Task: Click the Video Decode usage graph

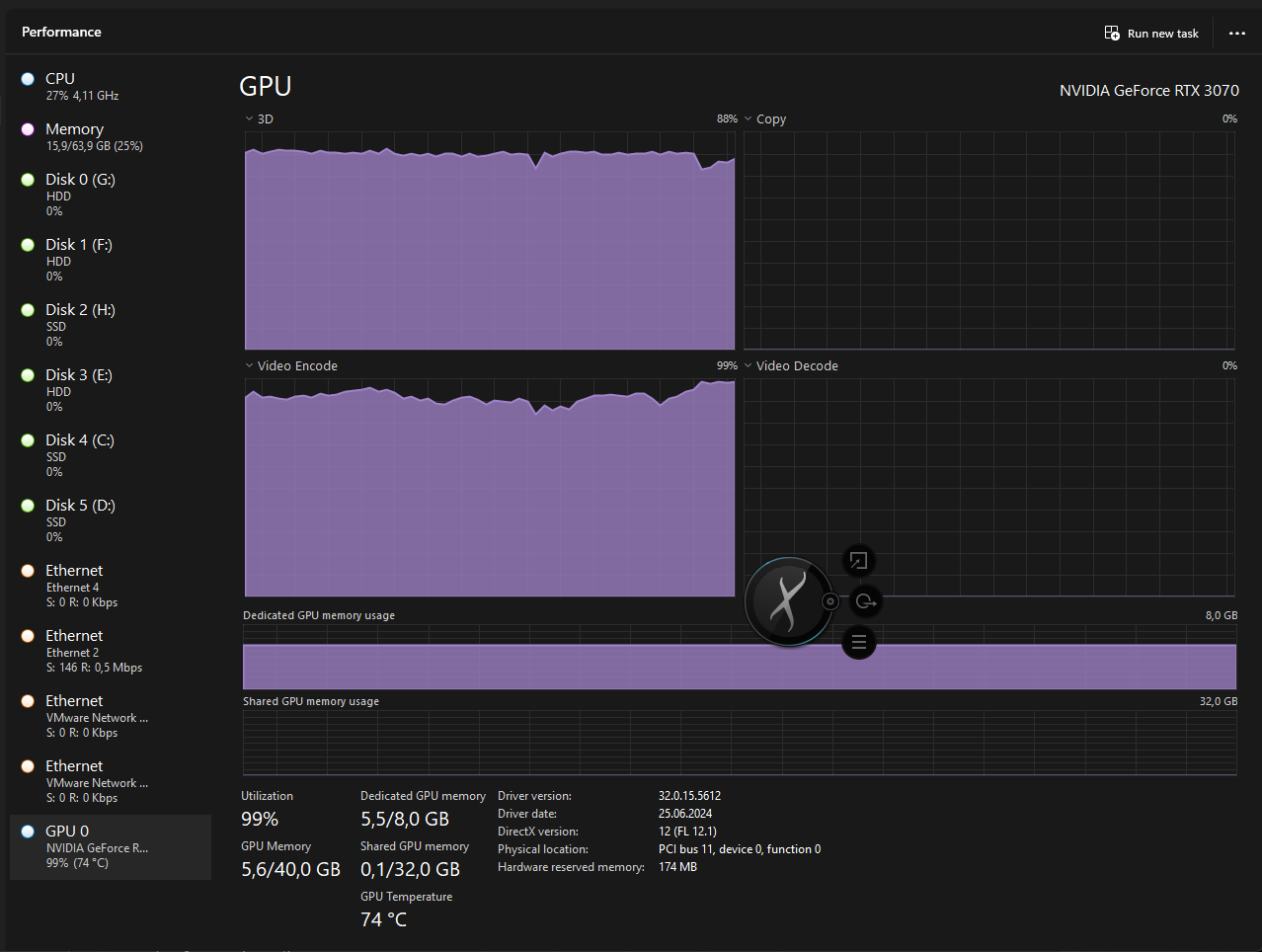Action: [x=988, y=487]
